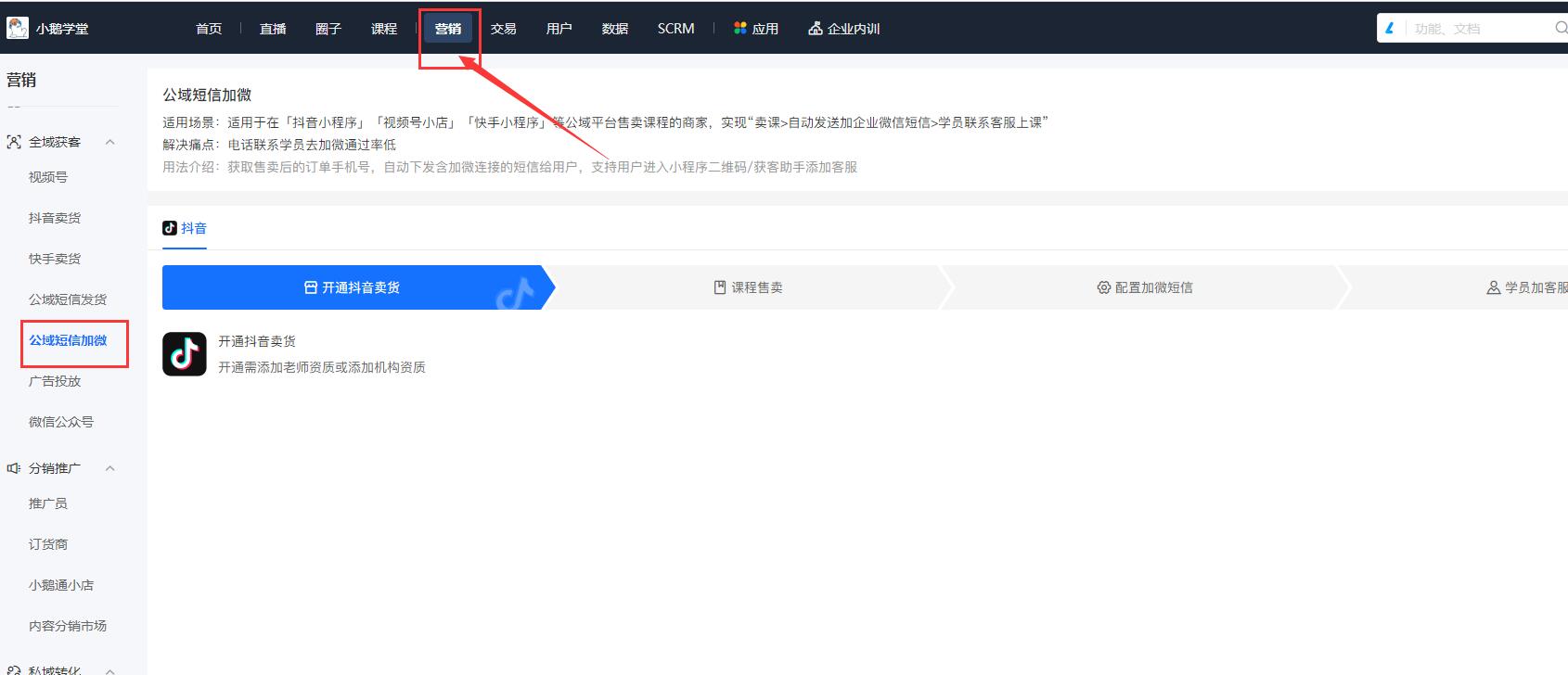Image resolution: width=1568 pixels, height=675 pixels.
Task: Click the 分销推广 megaphone icon
Action: click(14, 468)
